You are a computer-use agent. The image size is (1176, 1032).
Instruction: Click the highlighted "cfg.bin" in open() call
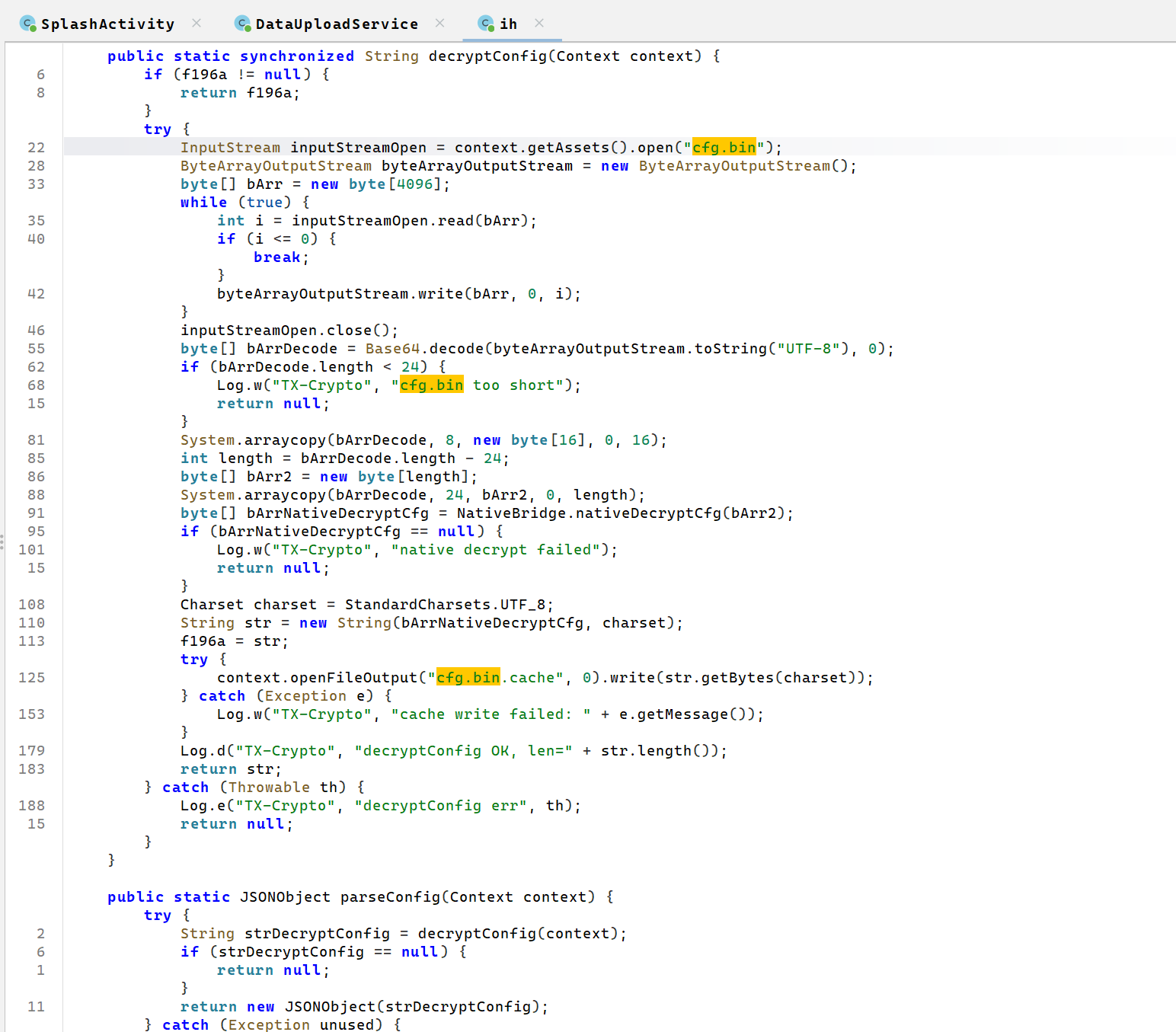[x=724, y=147]
